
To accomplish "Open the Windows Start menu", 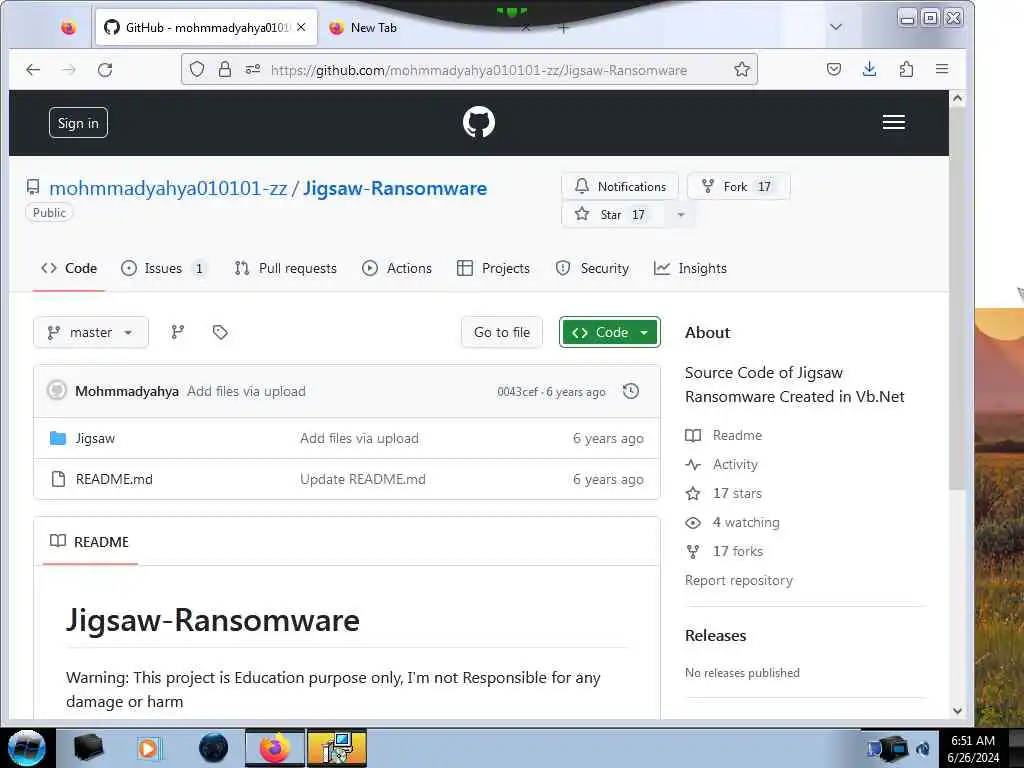I will coord(27,748).
